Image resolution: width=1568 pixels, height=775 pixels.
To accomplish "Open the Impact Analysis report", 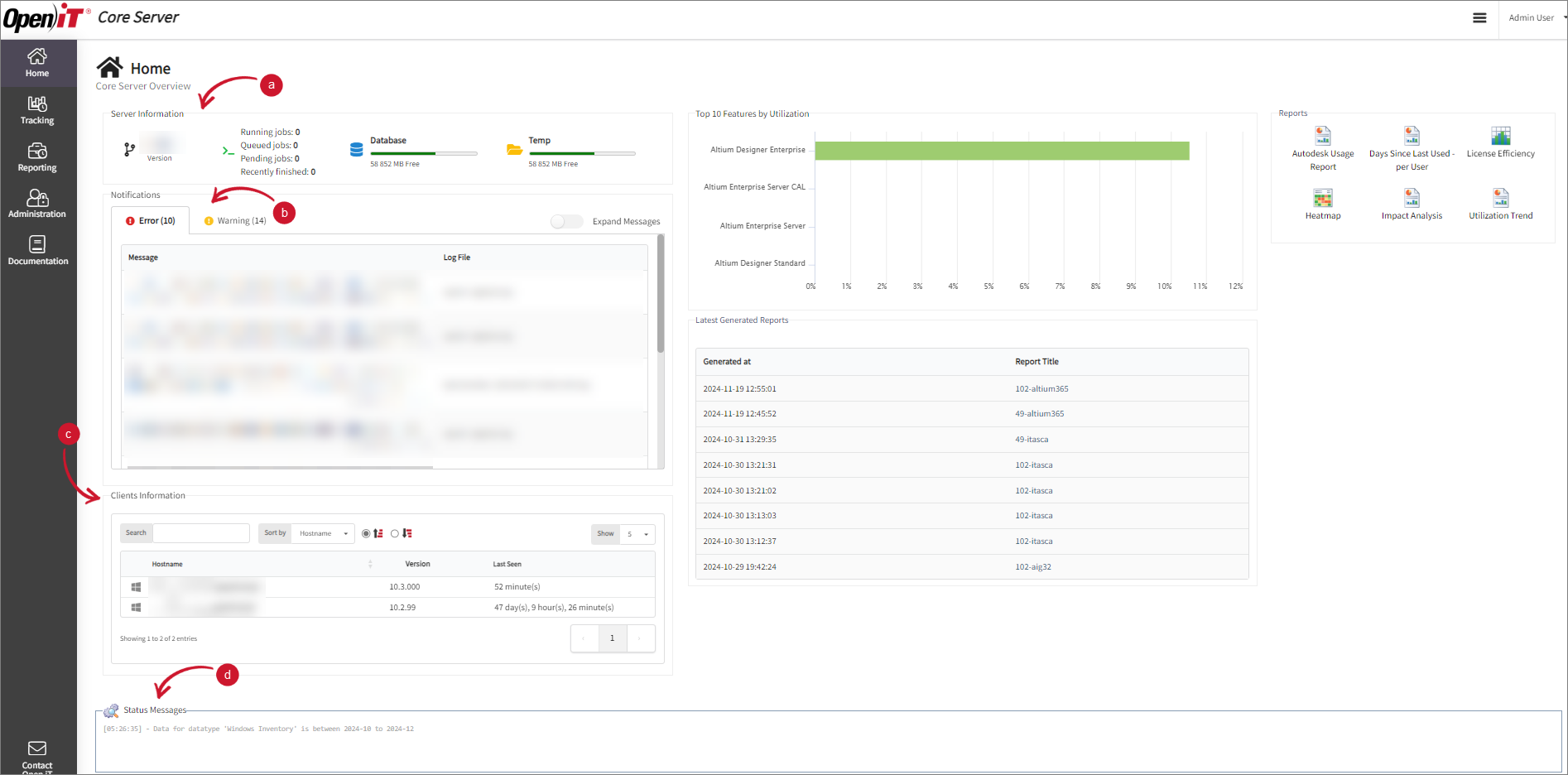I will pos(1412,204).
